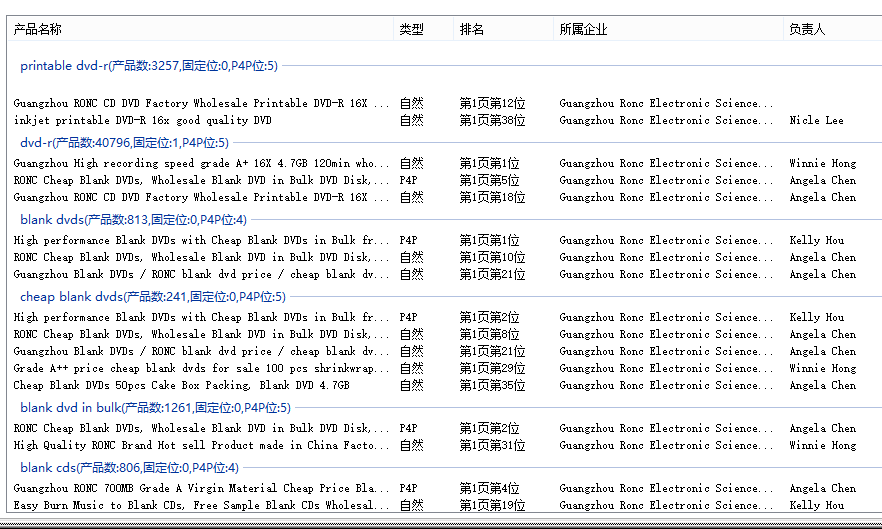The width and height of the screenshot is (882, 529).
Task: Click the ranking cell 第1页第10位
Action: 492,258
